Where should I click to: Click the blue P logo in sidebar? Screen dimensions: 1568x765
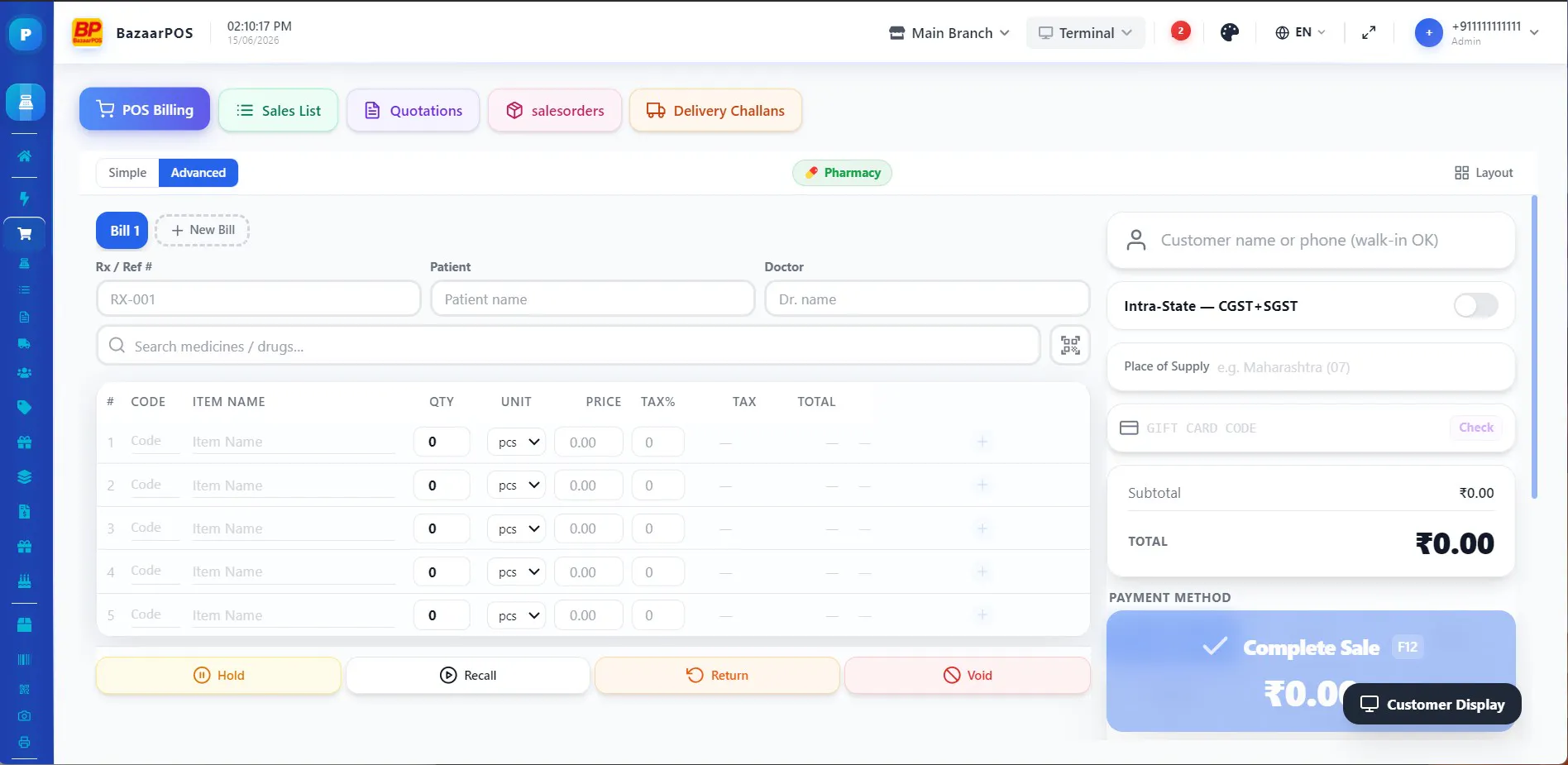click(25, 34)
